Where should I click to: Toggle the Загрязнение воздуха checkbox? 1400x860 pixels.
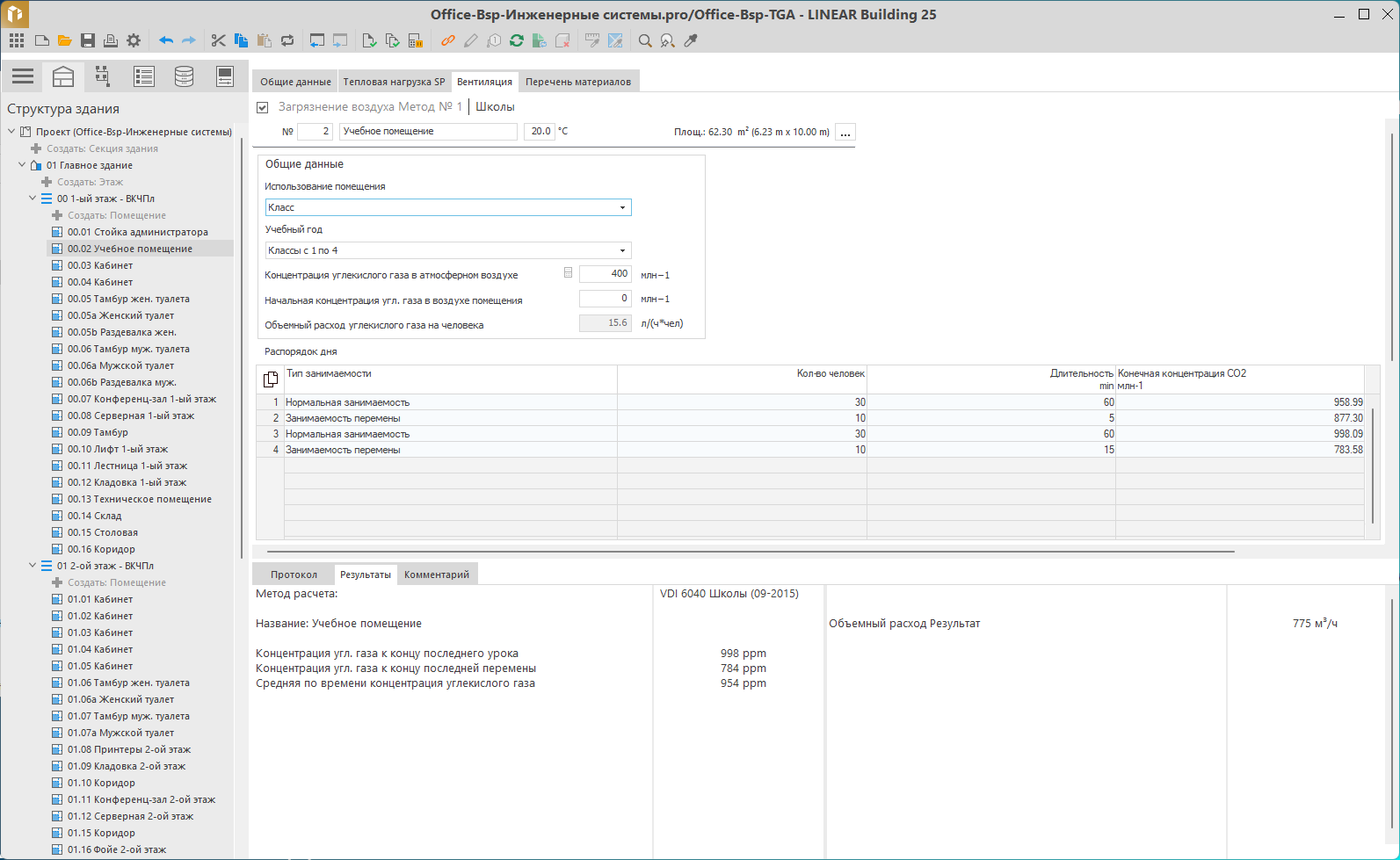262,107
